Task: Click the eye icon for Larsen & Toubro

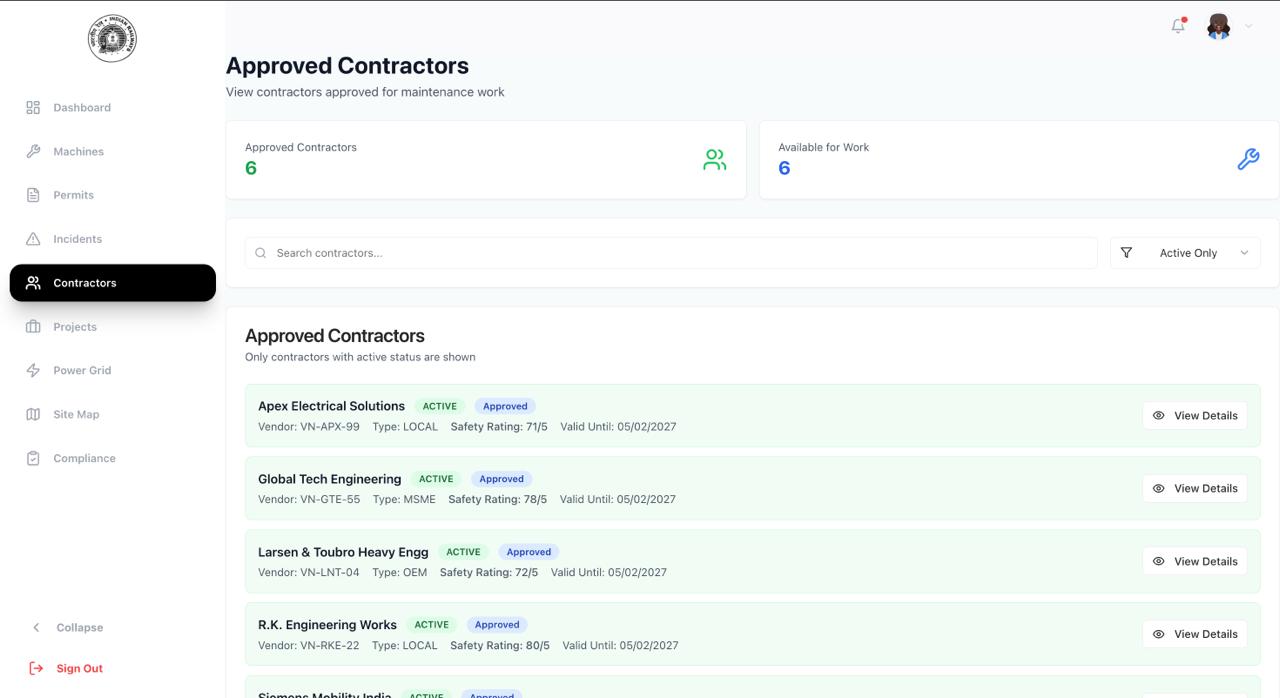Action: click(1158, 561)
